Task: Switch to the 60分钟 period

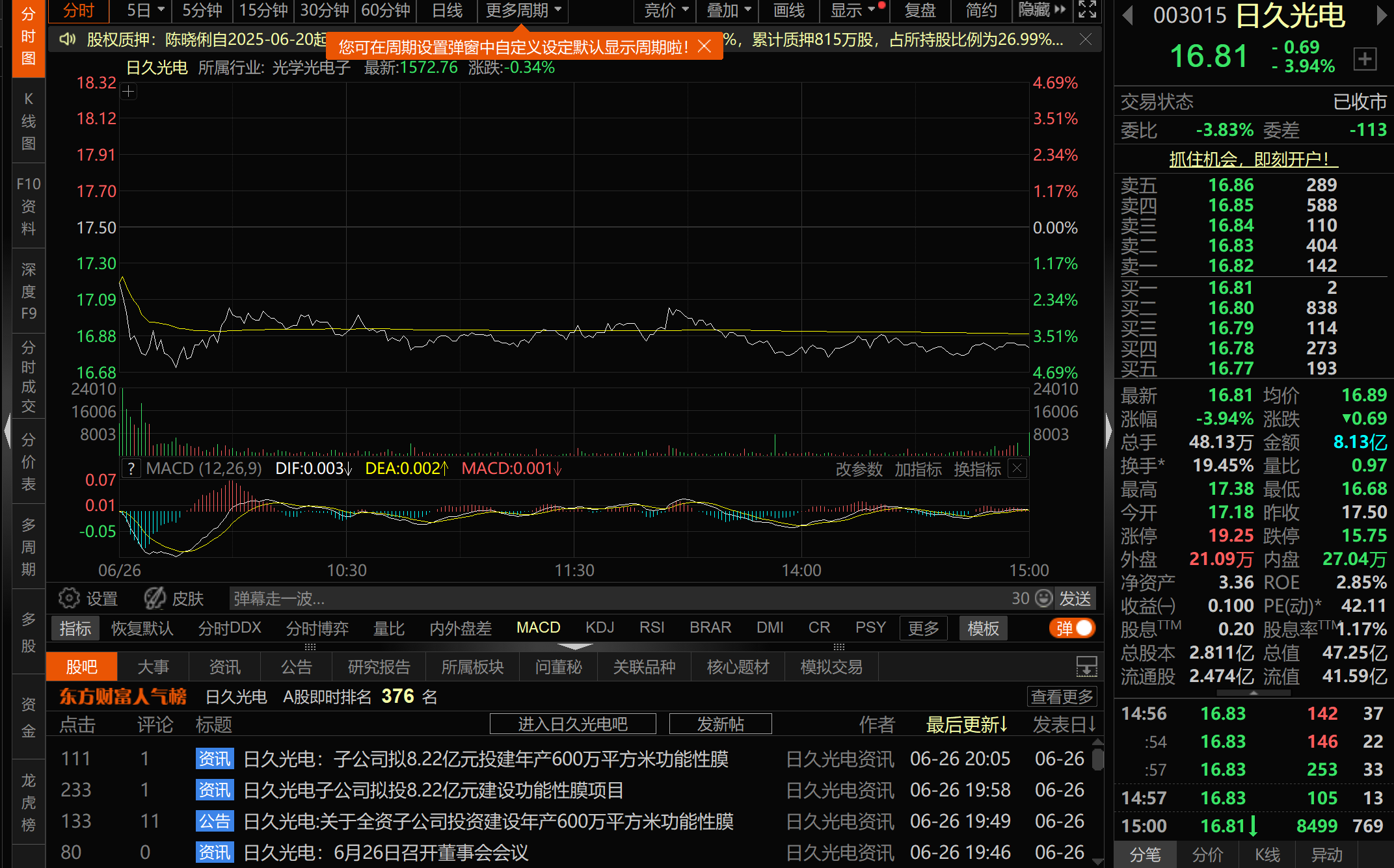Action: (x=386, y=10)
